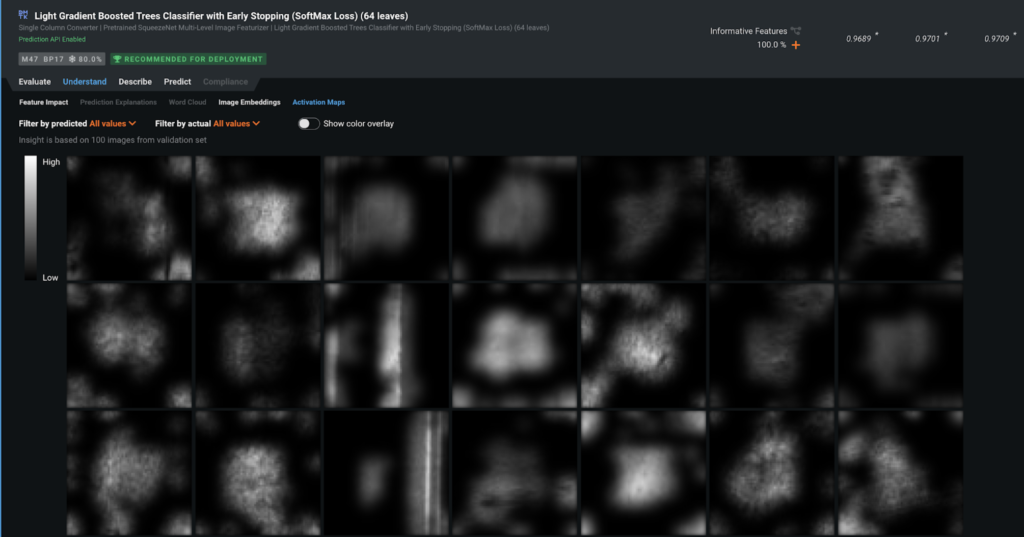
Task: Click the model title Light Gradient Boosted Trees Classifier
Action: point(221,16)
